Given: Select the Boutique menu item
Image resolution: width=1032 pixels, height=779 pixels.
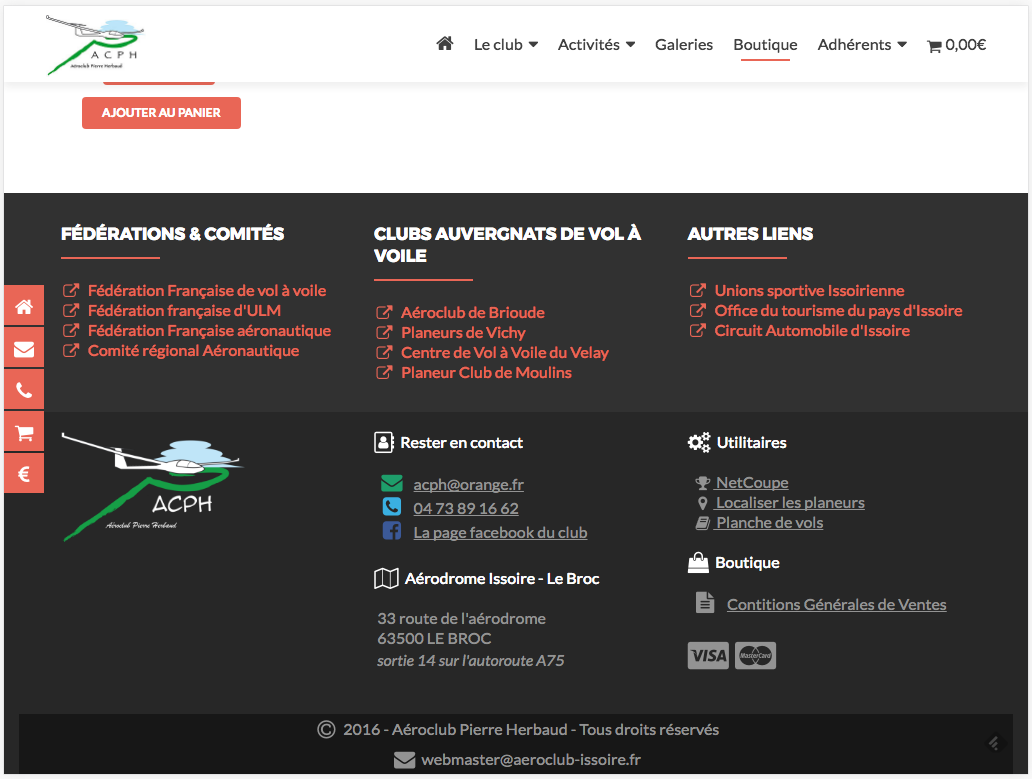Looking at the screenshot, I should tap(765, 45).
